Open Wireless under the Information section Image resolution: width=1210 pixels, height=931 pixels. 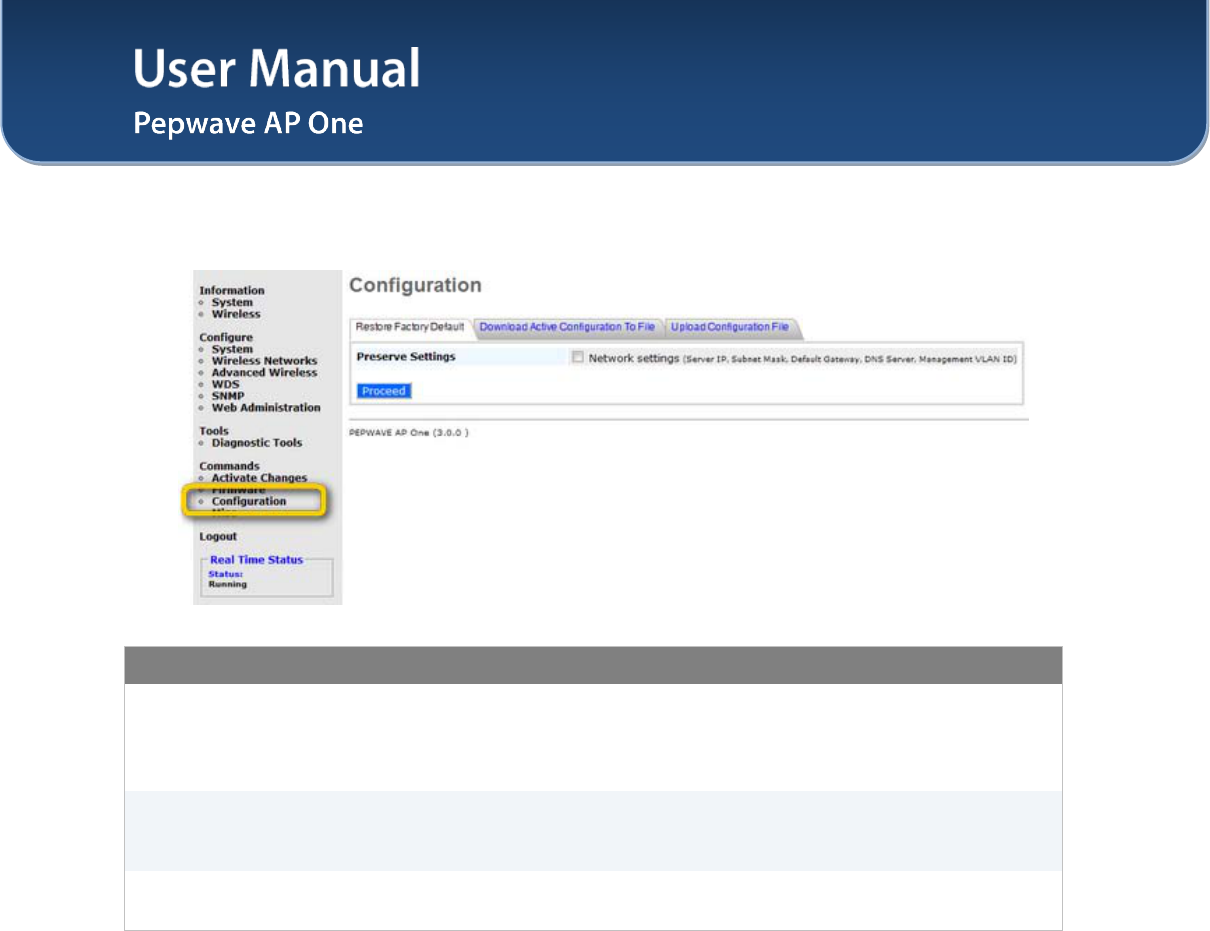pyautogui.click(x=236, y=314)
